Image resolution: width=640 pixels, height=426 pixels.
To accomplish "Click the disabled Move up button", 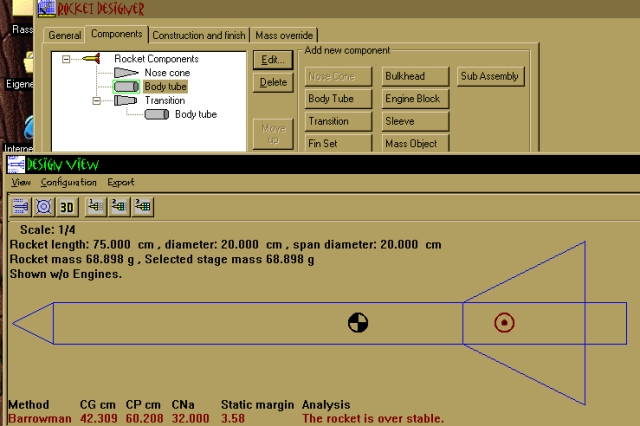I will pos(273,134).
